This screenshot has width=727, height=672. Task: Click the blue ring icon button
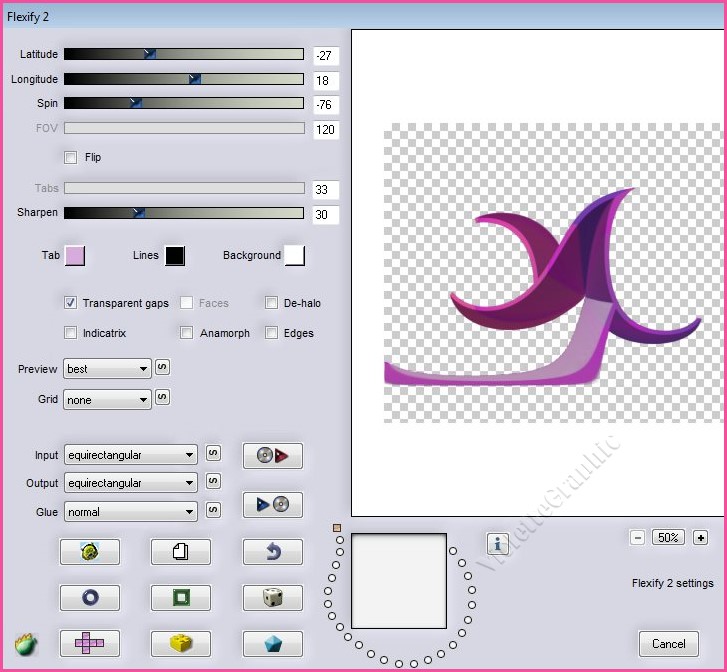click(x=89, y=598)
